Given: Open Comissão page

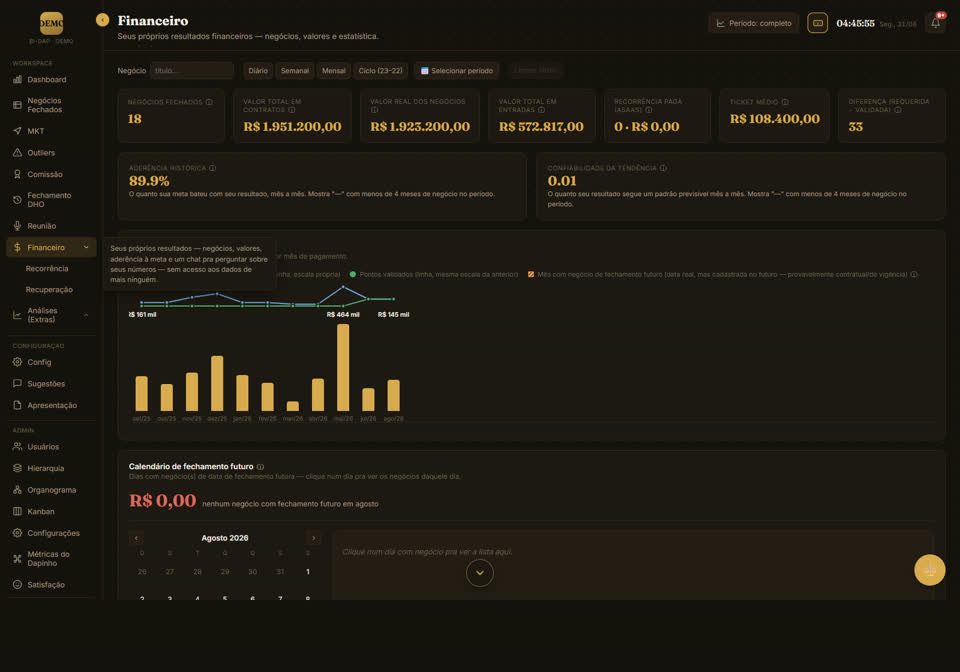Looking at the screenshot, I should pyautogui.click(x=51, y=174).
